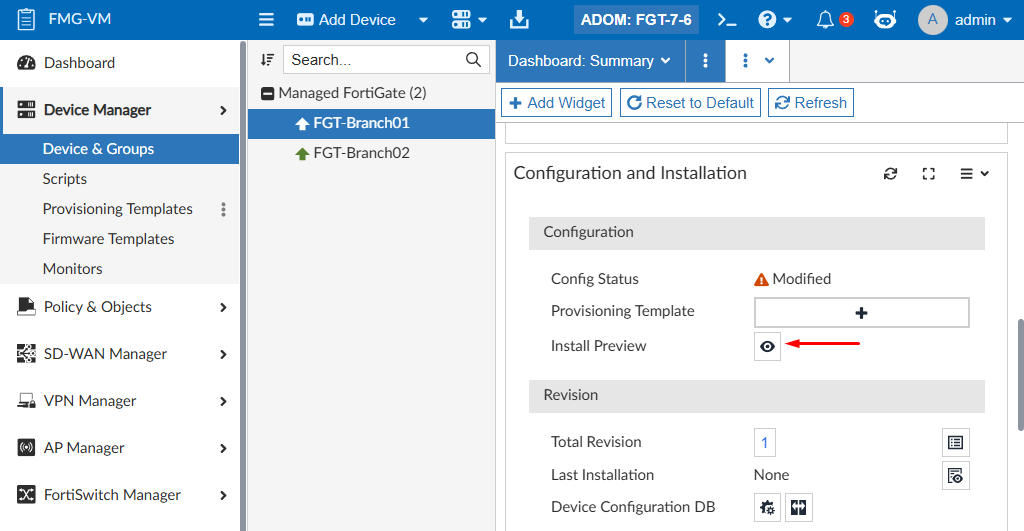Open the Last Installation log icon
The width and height of the screenshot is (1024, 531).
click(955, 475)
